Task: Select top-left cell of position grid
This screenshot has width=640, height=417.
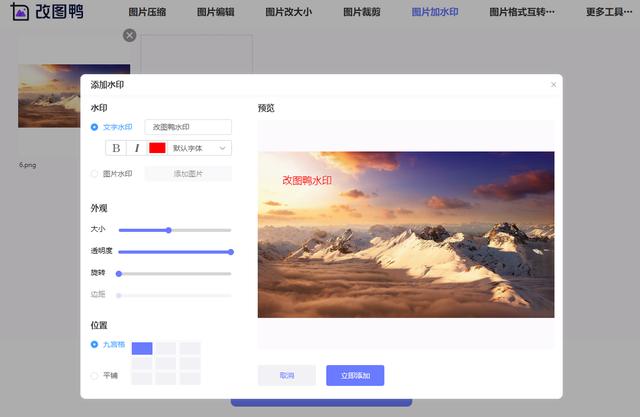Action: pos(142,348)
